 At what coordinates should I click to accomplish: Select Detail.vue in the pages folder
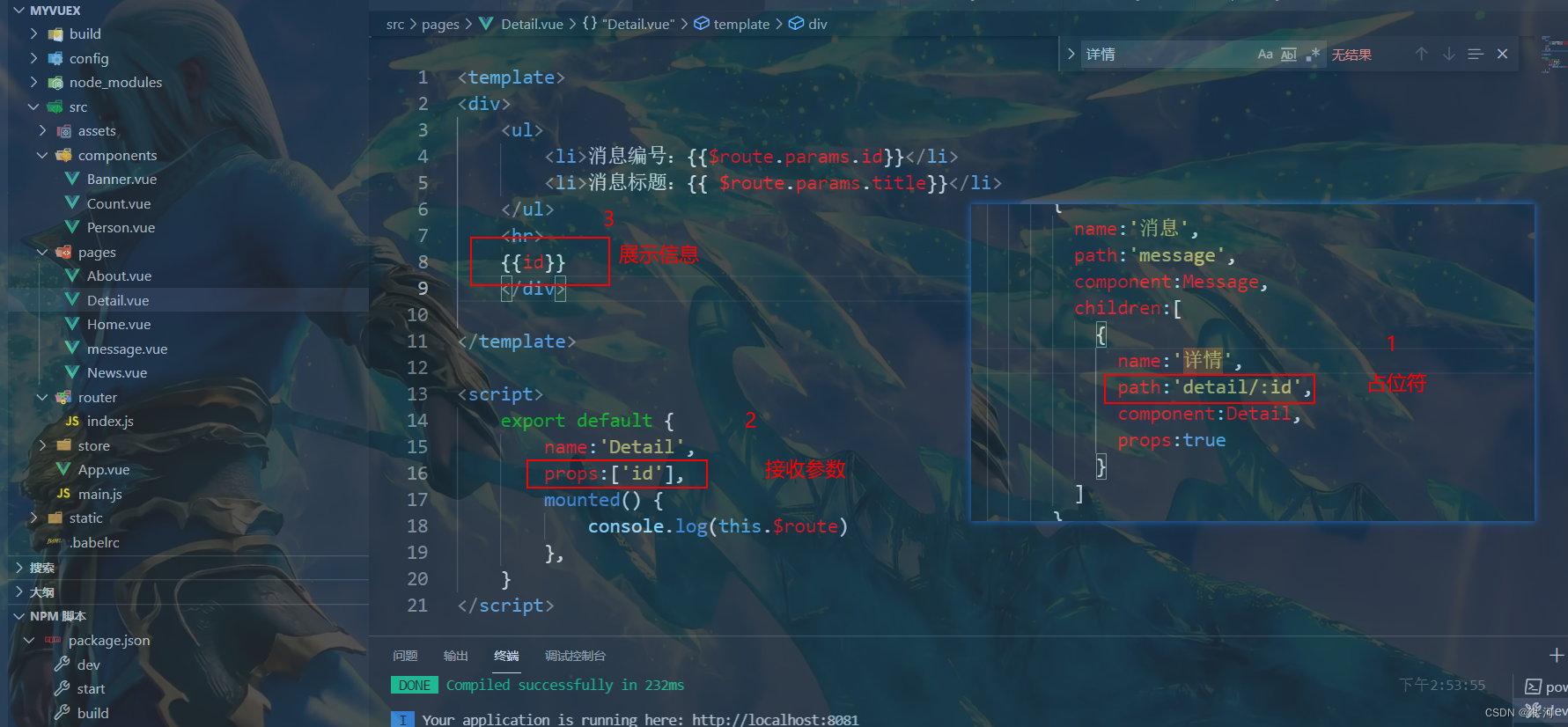[x=118, y=300]
